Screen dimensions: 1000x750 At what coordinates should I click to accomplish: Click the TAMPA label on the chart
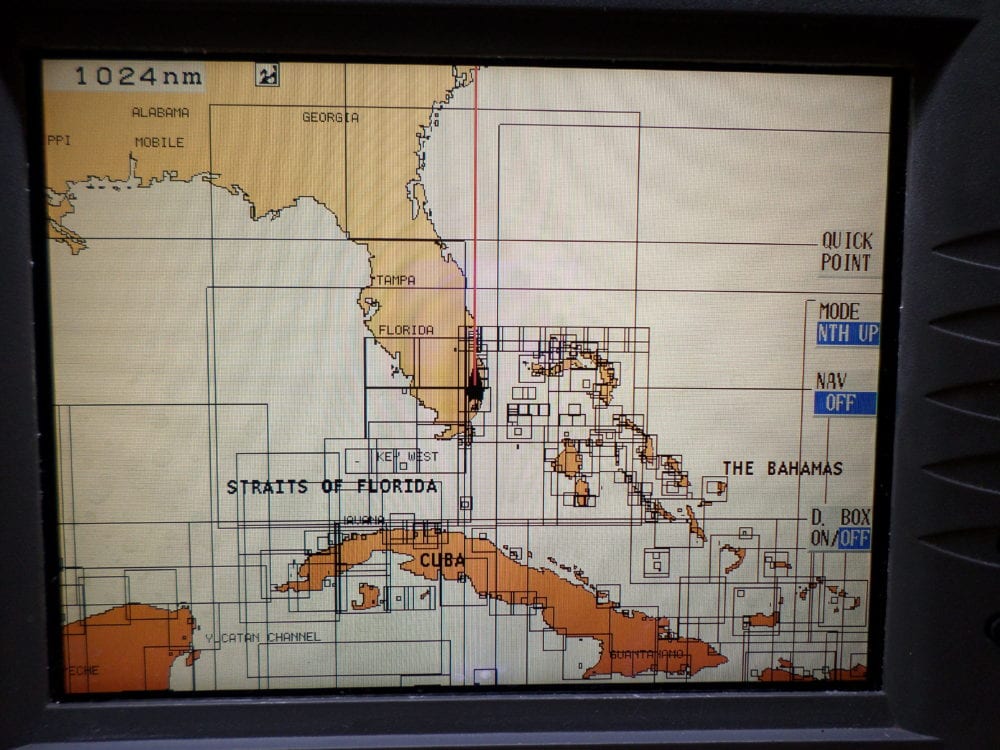(x=395, y=280)
